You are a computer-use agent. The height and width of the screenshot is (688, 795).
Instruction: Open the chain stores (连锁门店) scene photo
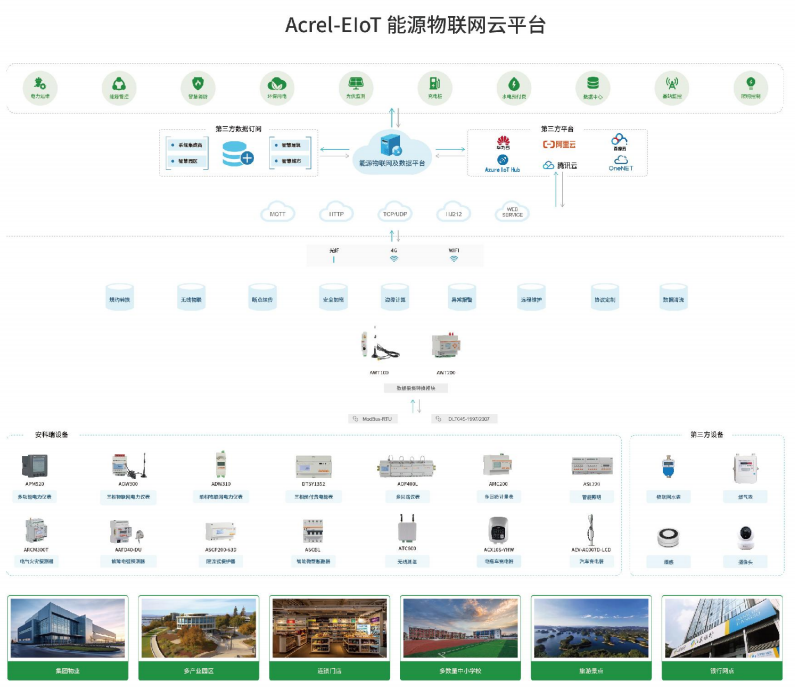click(328, 627)
